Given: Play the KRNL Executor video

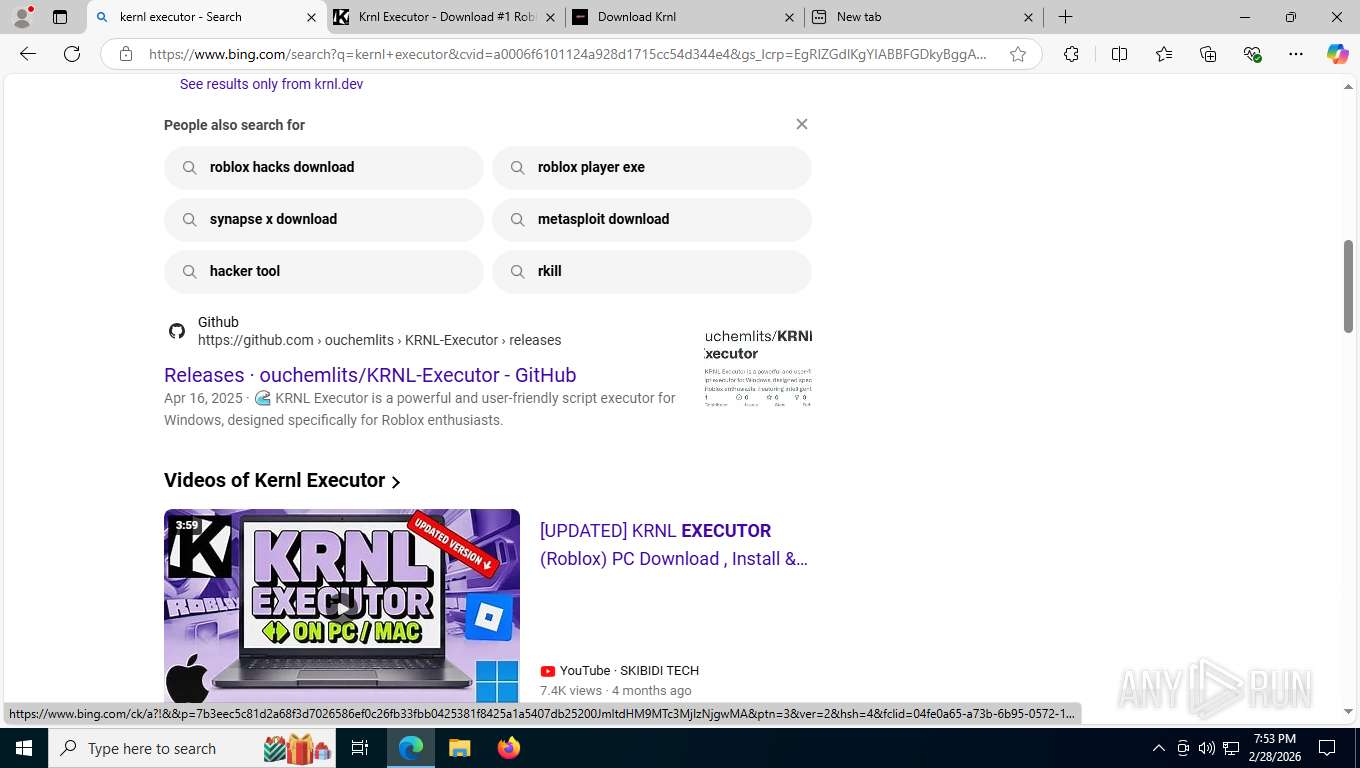Looking at the screenshot, I should coord(342,607).
